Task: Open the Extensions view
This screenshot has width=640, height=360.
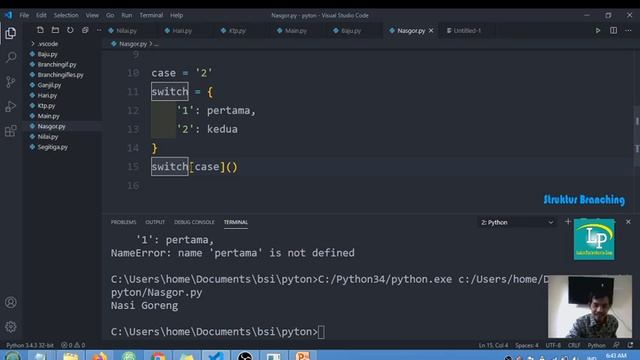Action: point(11,131)
